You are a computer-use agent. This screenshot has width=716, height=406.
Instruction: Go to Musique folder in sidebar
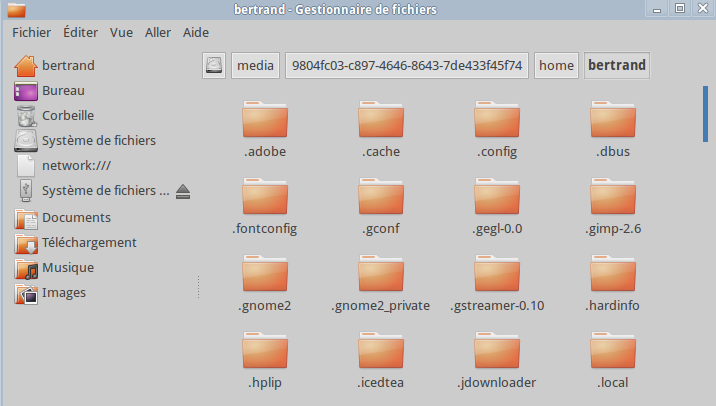click(x=67, y=268)
